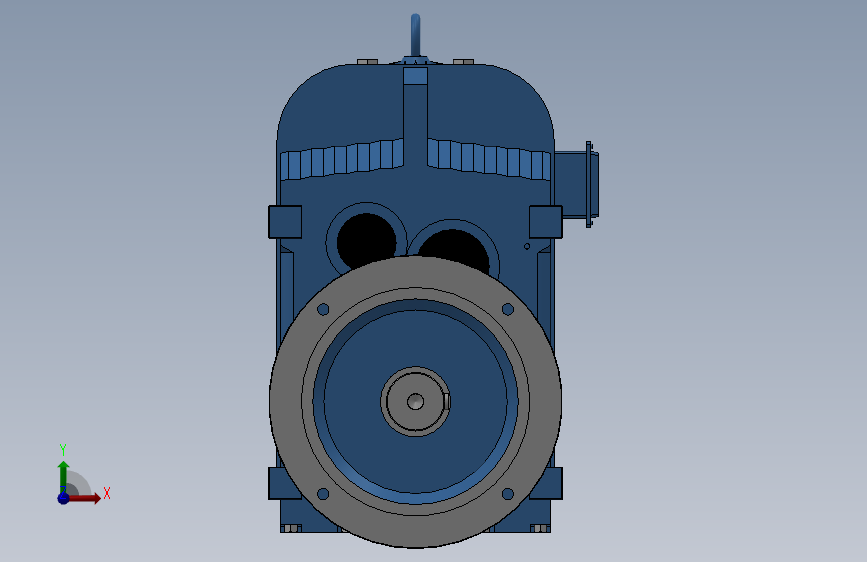Select the vertical center rib on the housing top
867x562 pixels.
[x=415, y=116]
